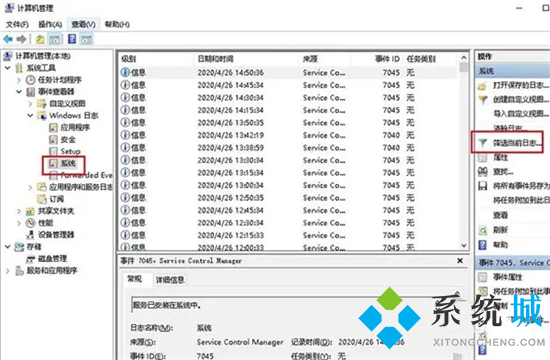
Task: Click the blue help question mark toolbar icon
Action: 72,39
